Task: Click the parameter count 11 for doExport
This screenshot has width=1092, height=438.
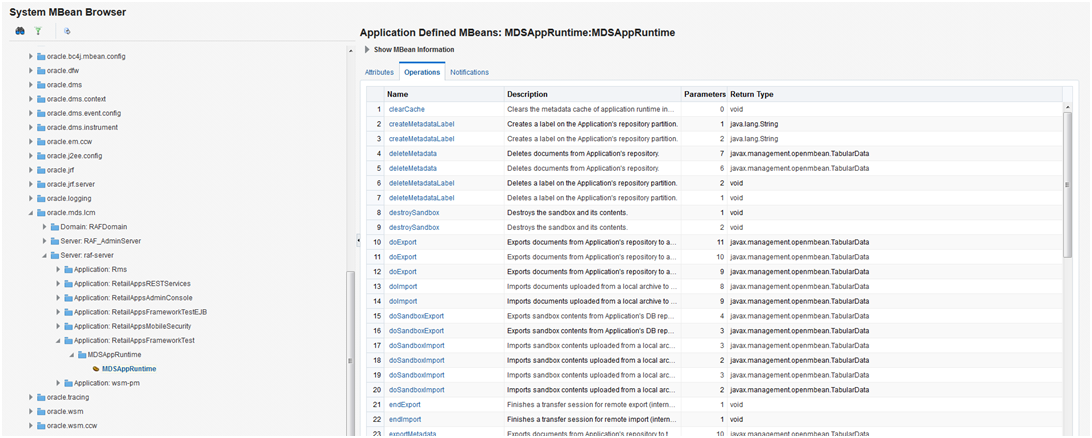Action: (721, 242)
